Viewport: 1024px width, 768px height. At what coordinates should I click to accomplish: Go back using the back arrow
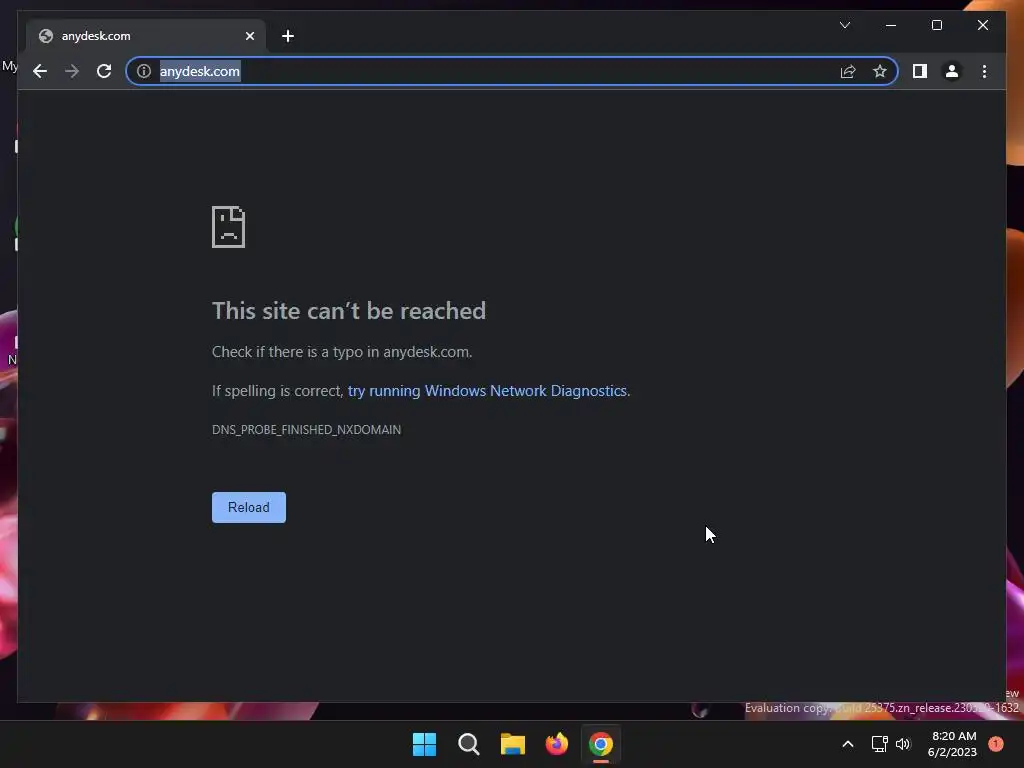[40, 71]
